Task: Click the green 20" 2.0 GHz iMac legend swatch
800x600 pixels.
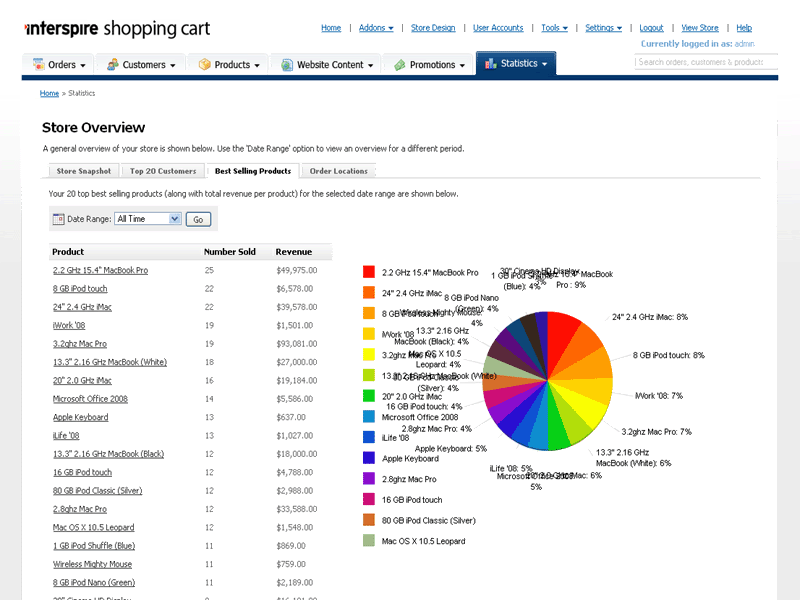Action: [x=369, y=395]
